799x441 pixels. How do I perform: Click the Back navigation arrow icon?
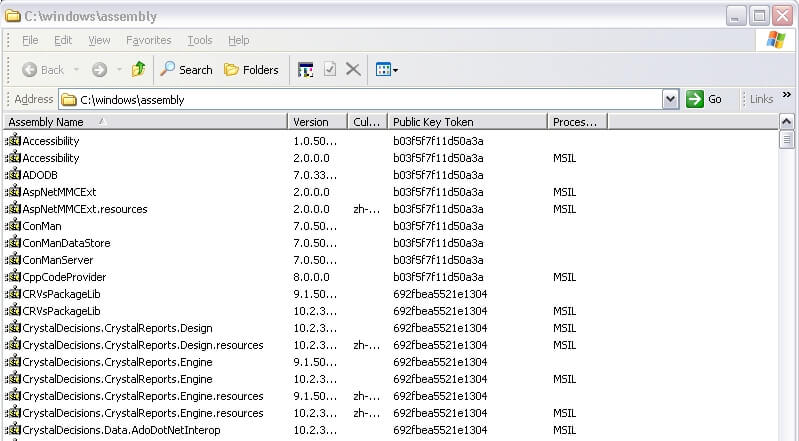click(30, 70)
